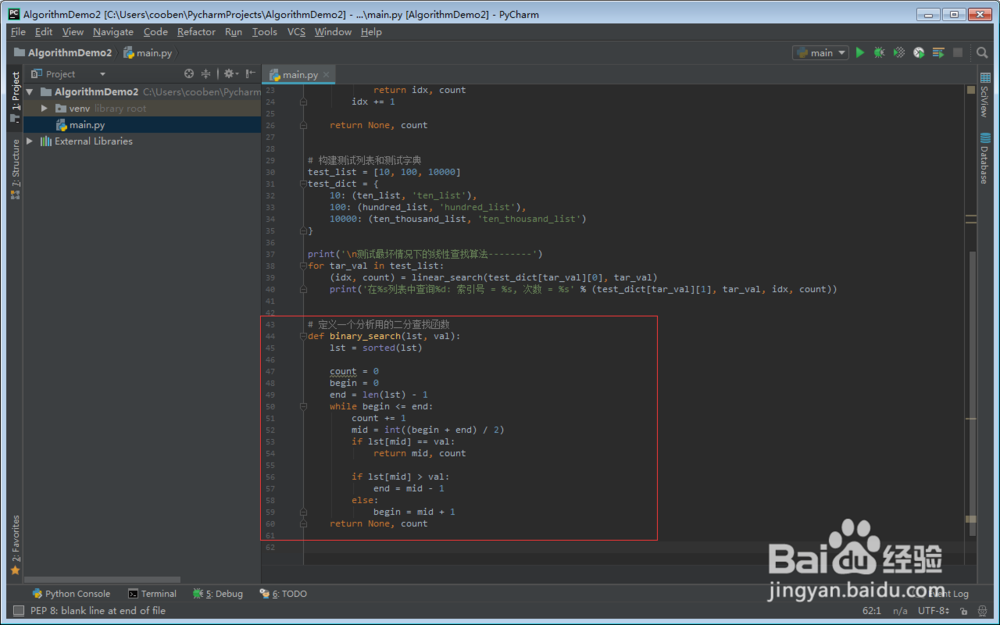Click the editor vertical scrollbar
The width and height of the screenshot is (1000, 625).
click(971, 392)
